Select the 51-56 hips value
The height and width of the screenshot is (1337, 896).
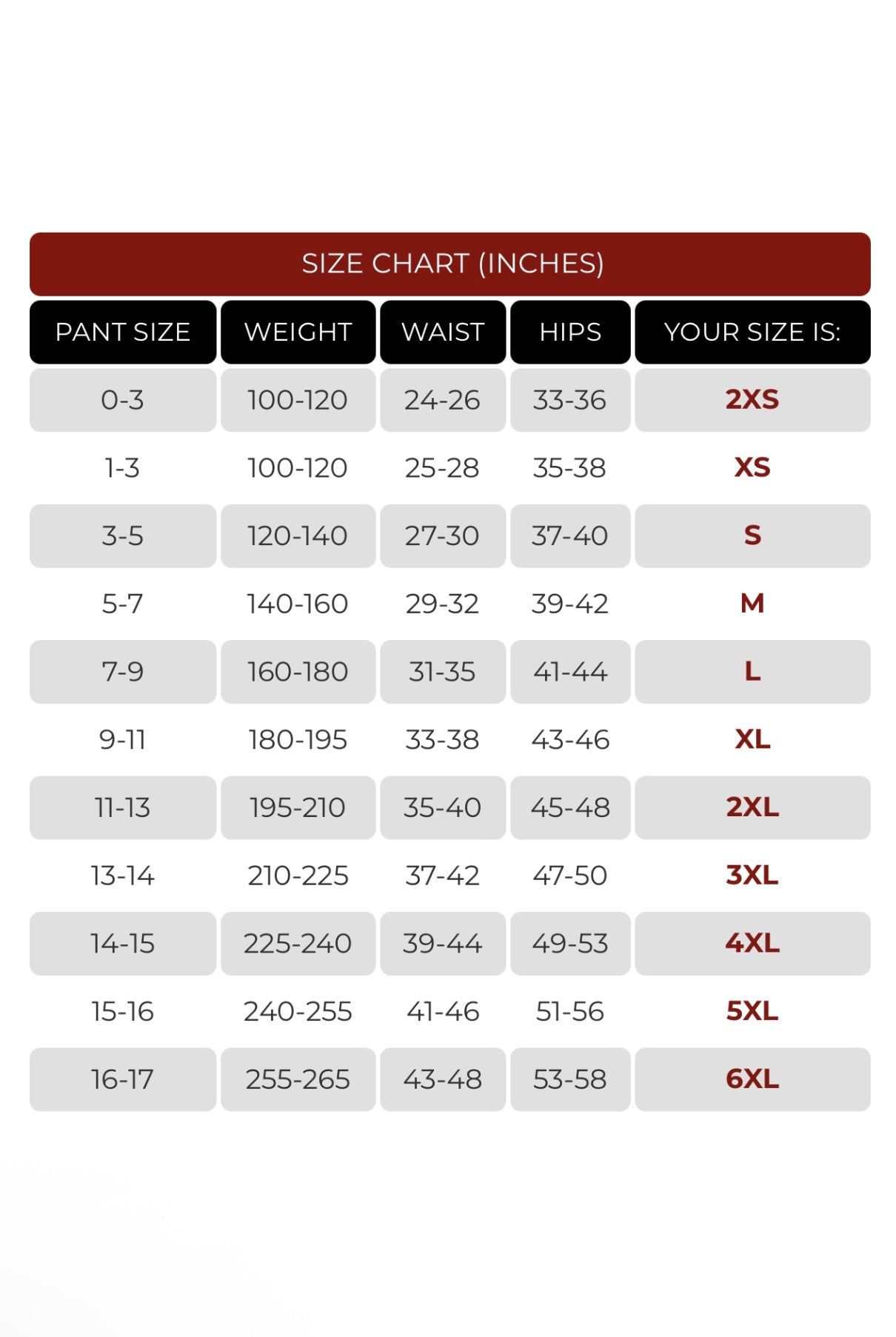[570, 1012]
